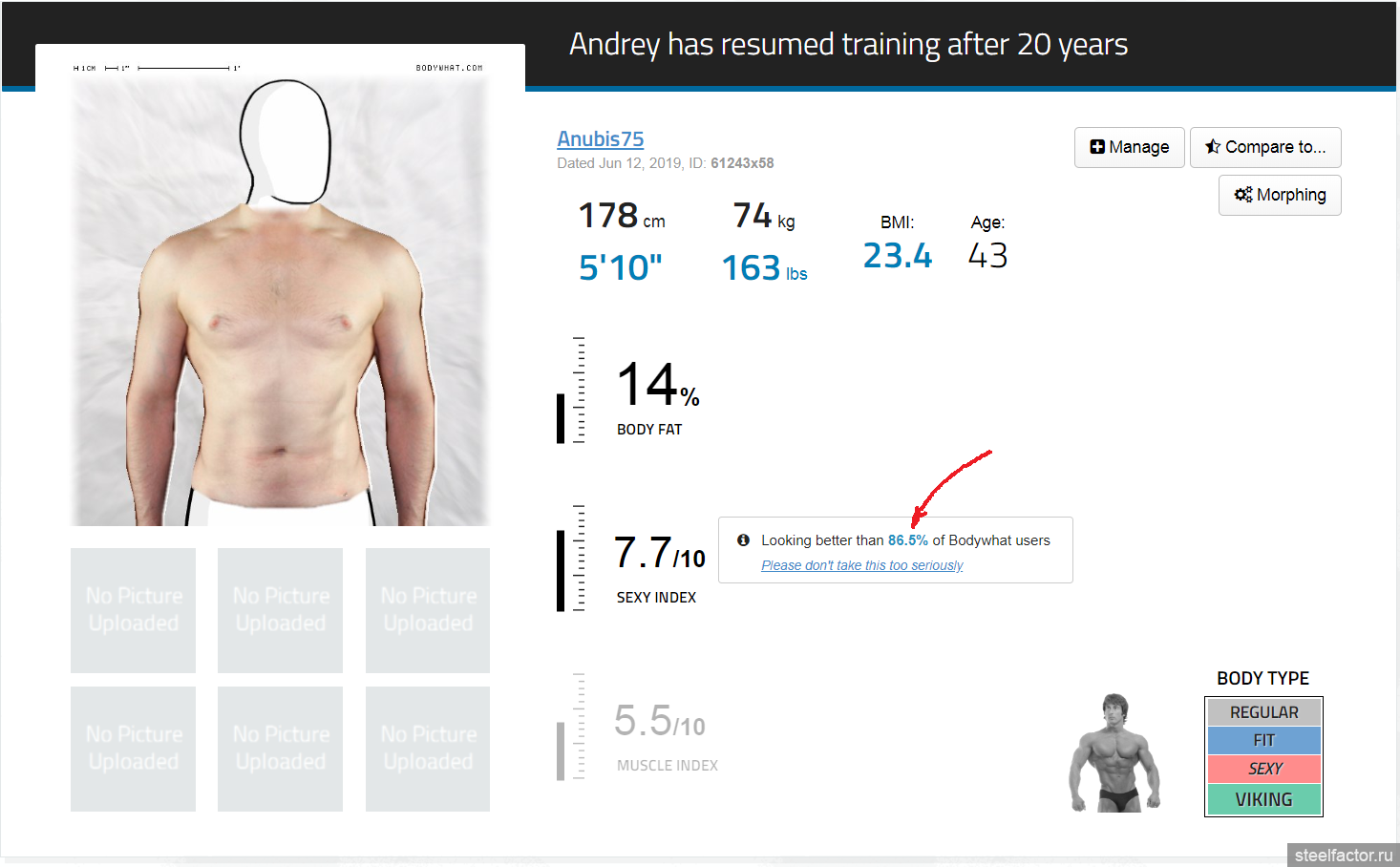Click the steelfactor.ru watermark label
The image size is (1400, 867).
[1343, 855]
